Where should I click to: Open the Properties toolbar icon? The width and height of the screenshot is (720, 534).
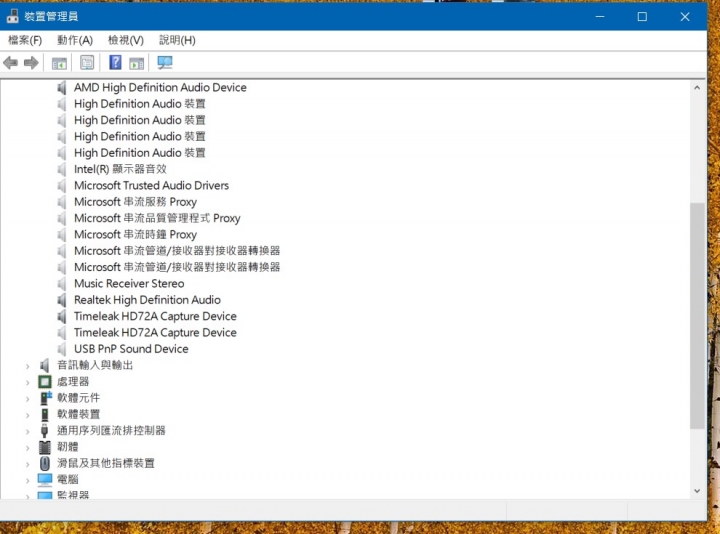(x=87, y=62)
